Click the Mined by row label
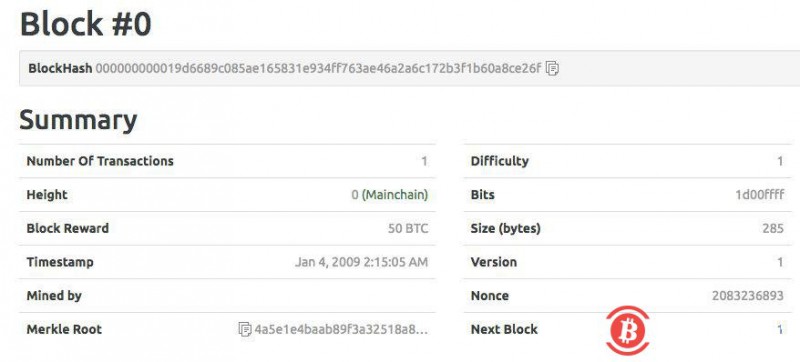 [54, 296]
